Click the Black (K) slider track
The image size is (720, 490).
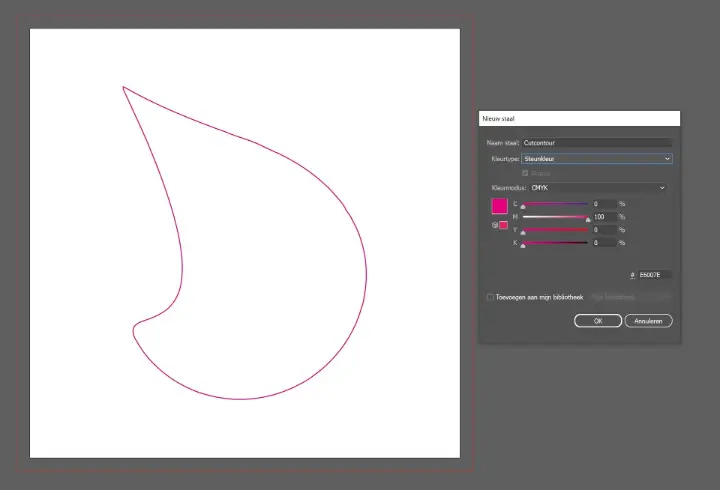[555, 242]
